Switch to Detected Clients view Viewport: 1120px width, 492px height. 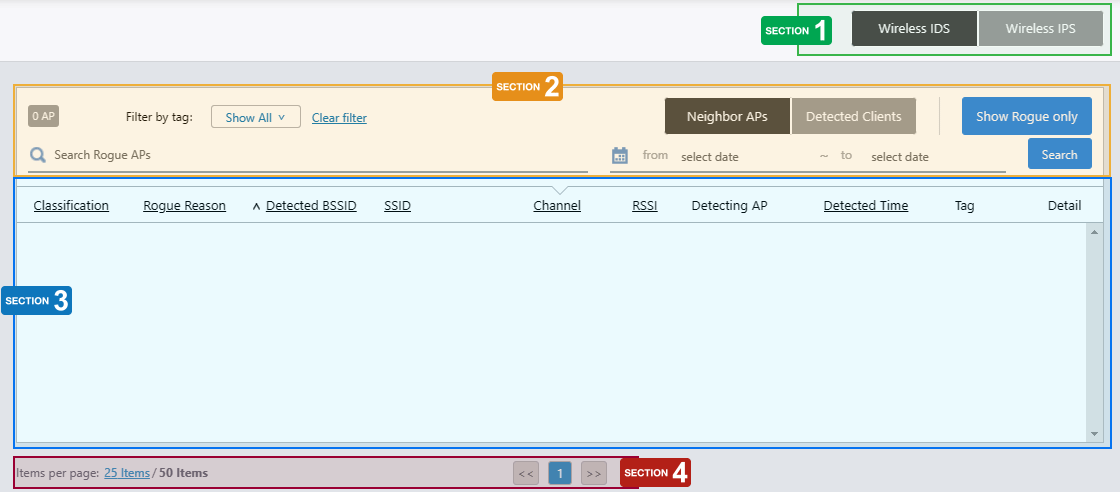tap(853, 116)
